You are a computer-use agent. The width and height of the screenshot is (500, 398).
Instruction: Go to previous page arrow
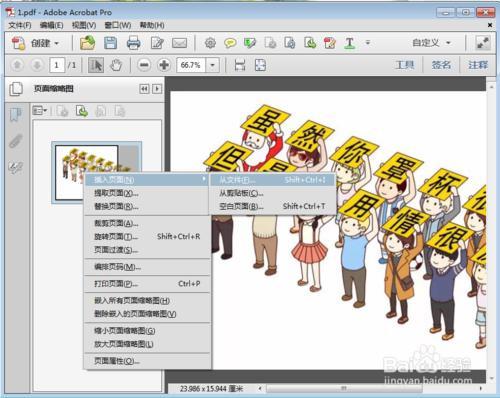tap(17, 65)
